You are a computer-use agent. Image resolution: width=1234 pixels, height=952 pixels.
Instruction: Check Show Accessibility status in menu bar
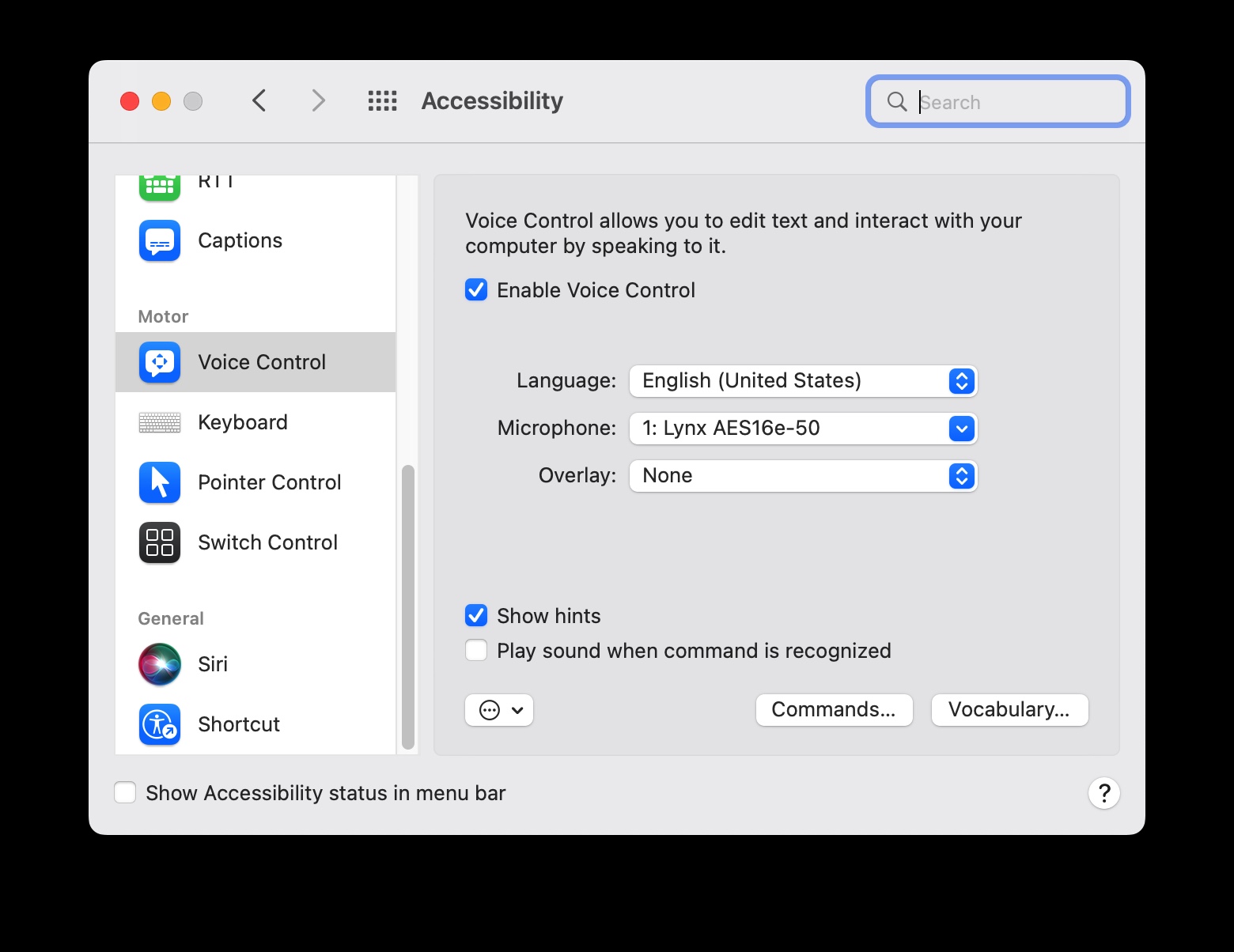click(125, 792)
